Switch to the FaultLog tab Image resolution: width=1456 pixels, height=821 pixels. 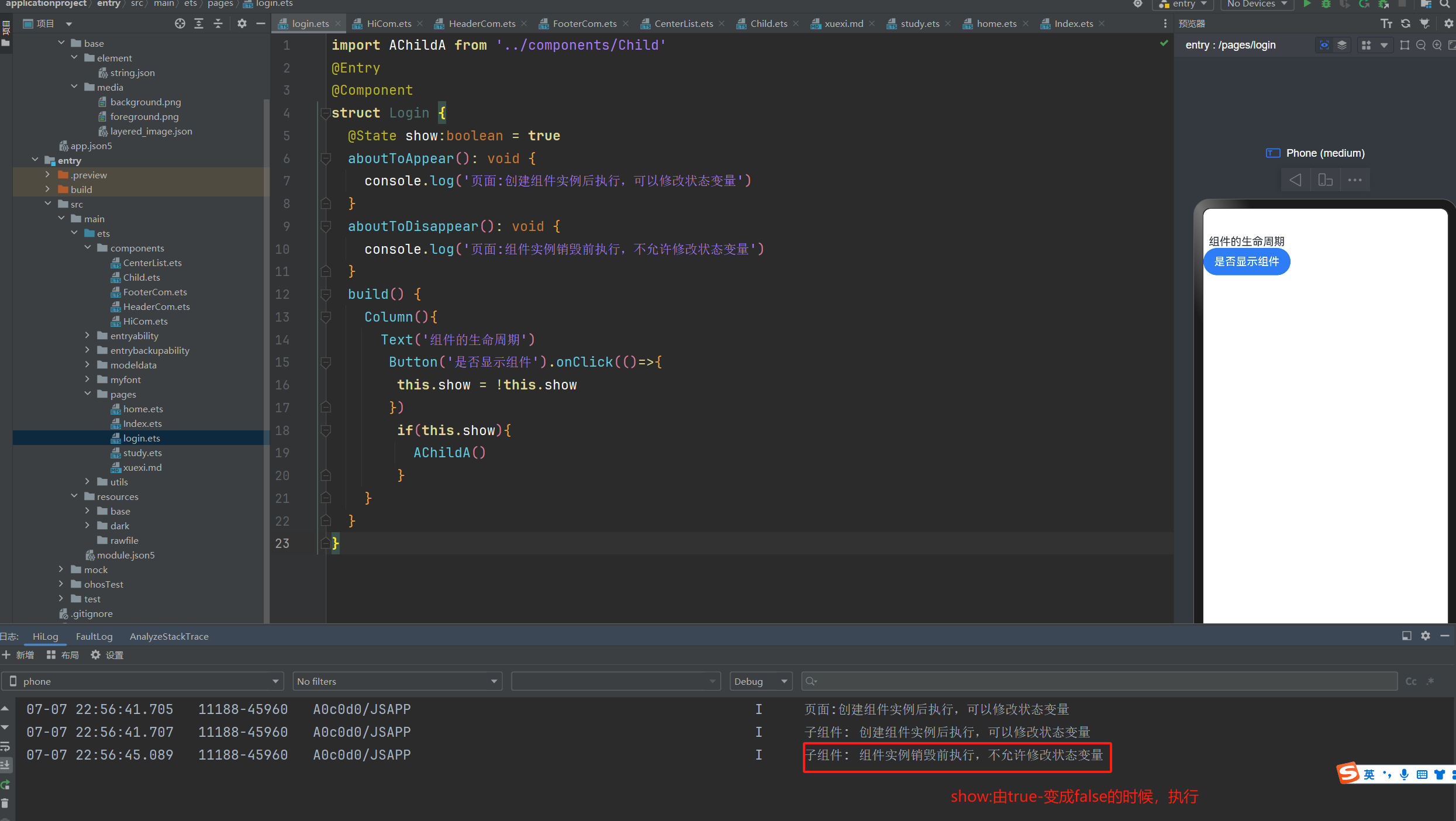(x=94, y=636)
